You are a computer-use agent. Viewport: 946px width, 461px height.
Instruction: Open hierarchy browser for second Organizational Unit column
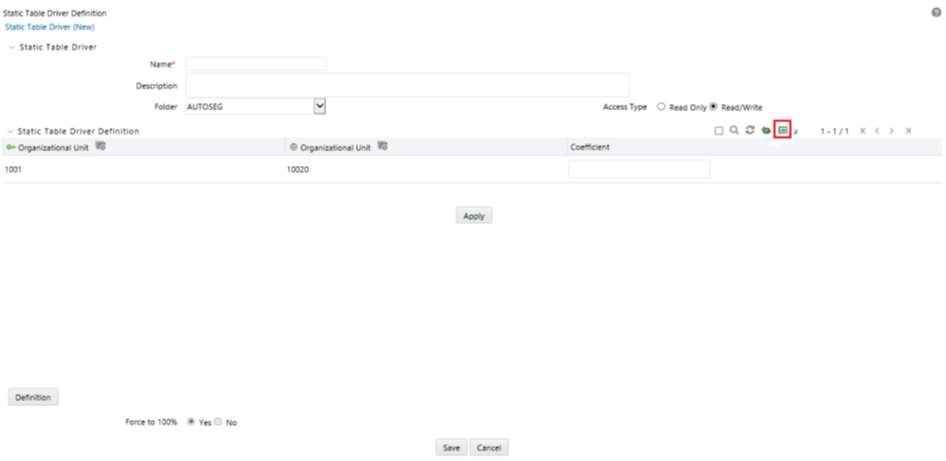pos(382,146)
